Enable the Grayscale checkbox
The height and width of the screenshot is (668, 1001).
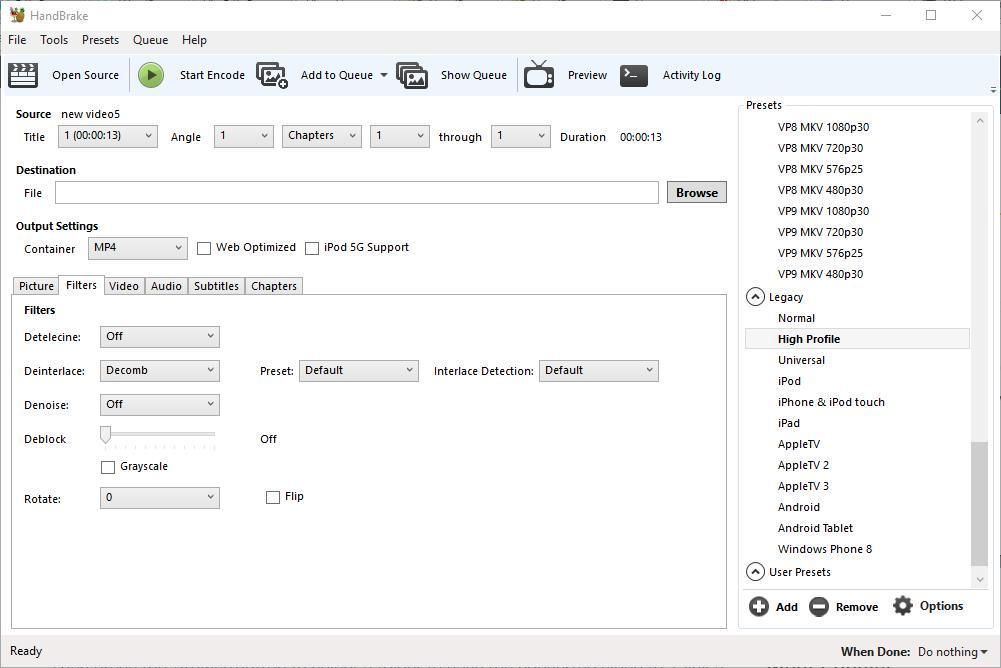(x=108, y=467)
